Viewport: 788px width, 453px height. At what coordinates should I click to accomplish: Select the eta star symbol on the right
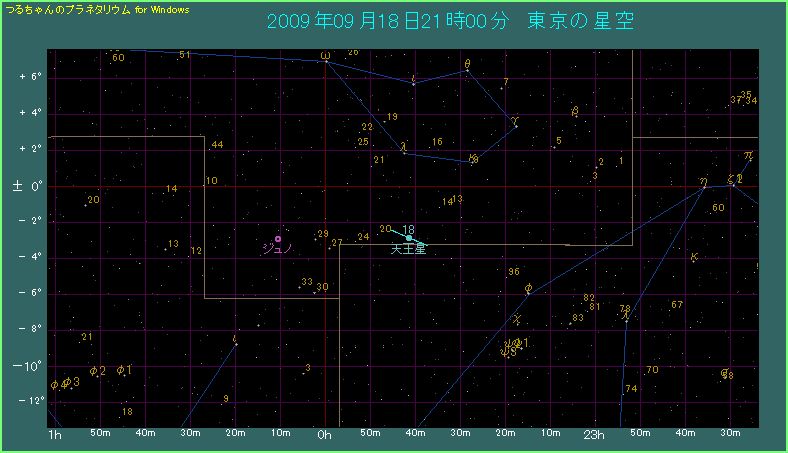click(x=703, y=183)
